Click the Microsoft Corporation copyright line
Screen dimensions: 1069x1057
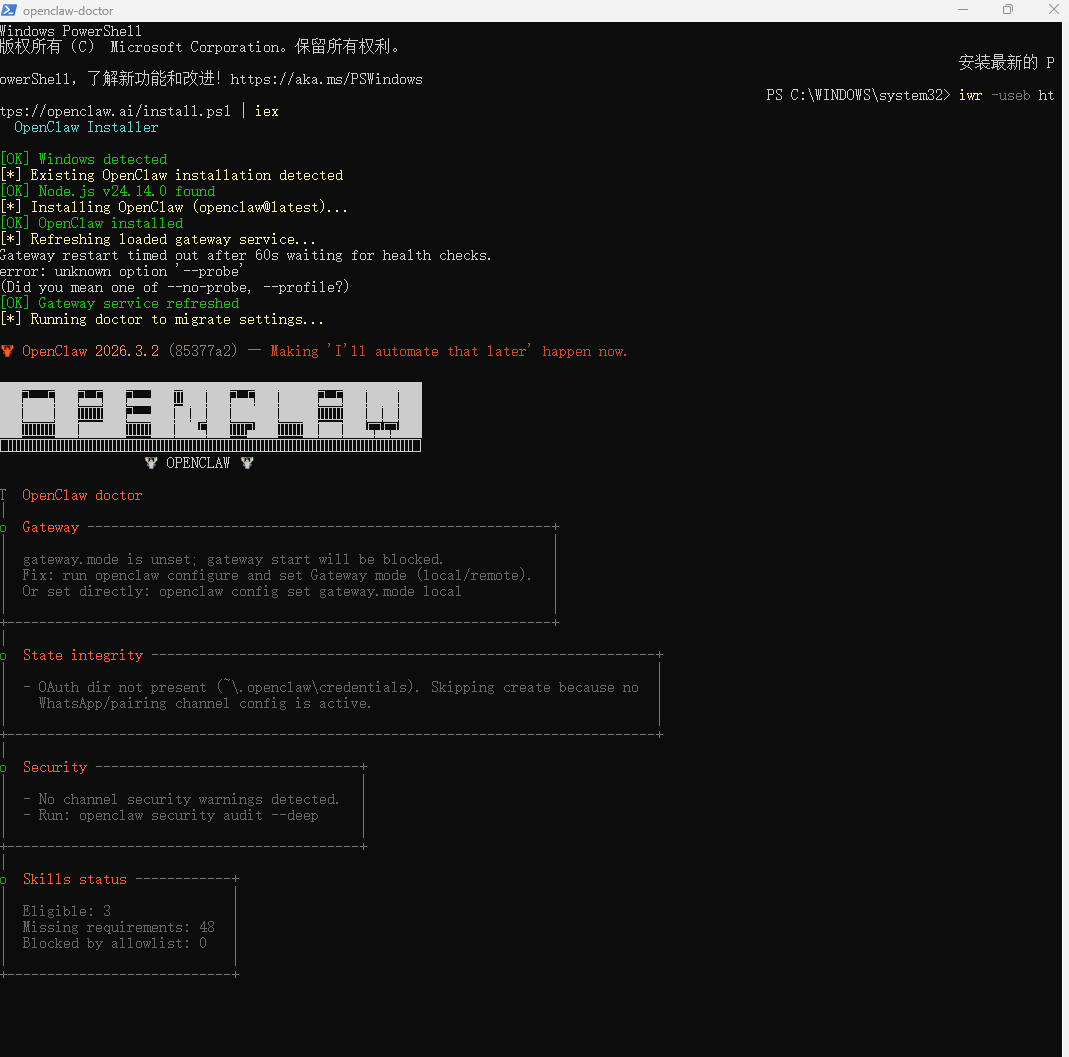[199, 47]
